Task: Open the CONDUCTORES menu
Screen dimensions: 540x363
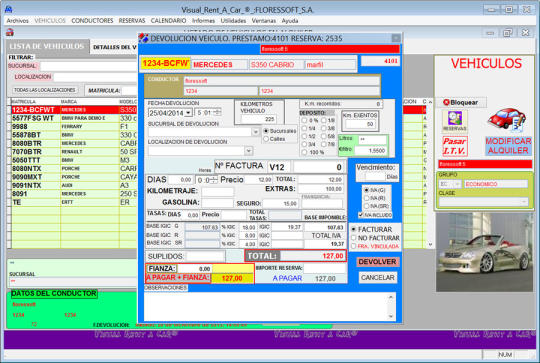Action: [92, 21]
